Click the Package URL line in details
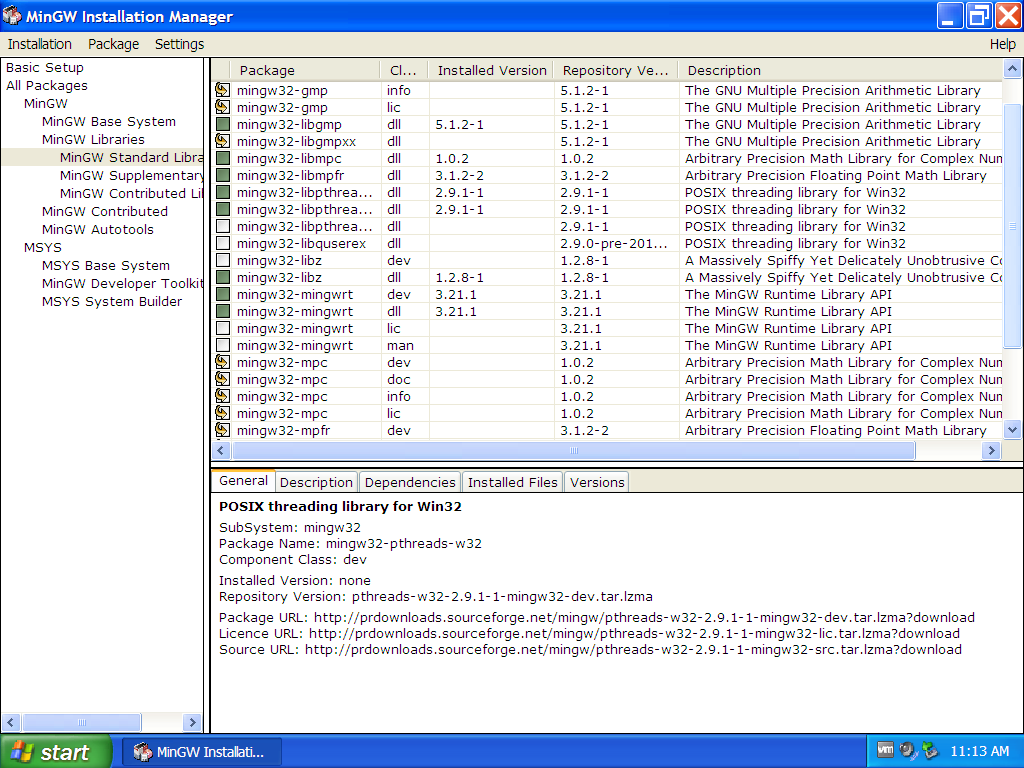The width and height of the screenshot is (1024, 768). [x=597, y=617]
